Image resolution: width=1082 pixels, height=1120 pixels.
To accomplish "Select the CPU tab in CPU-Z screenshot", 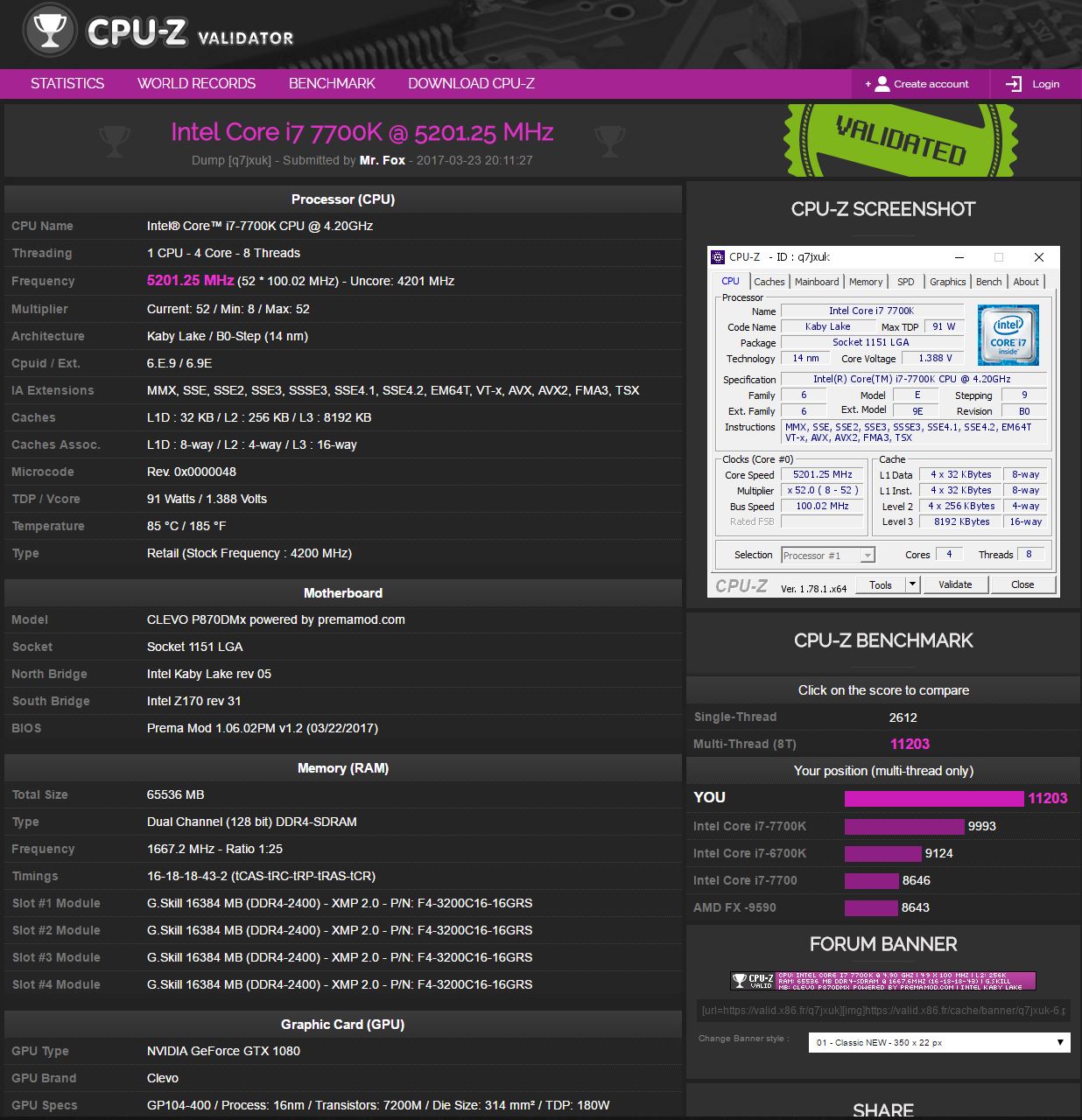I will point(730,281).
